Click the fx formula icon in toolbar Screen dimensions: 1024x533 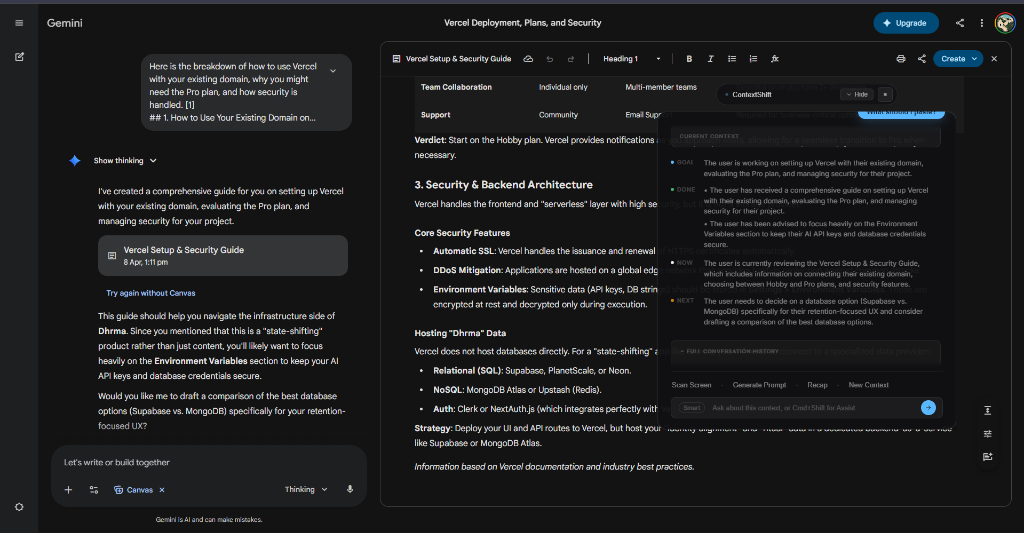pyautogui.click(x=775, y=59)
